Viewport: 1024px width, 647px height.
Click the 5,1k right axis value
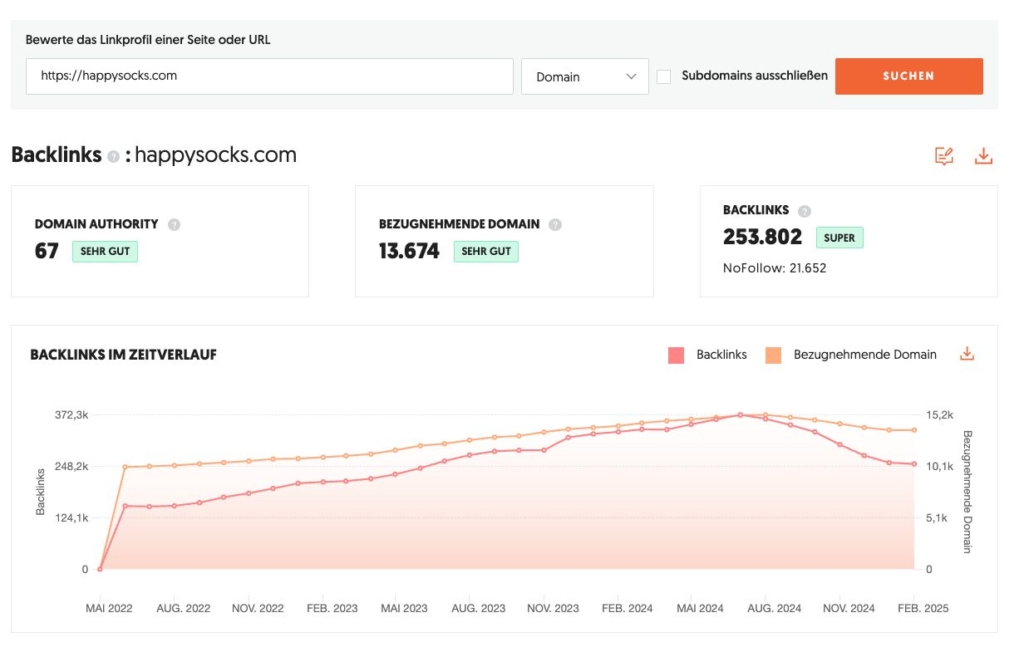936,518
